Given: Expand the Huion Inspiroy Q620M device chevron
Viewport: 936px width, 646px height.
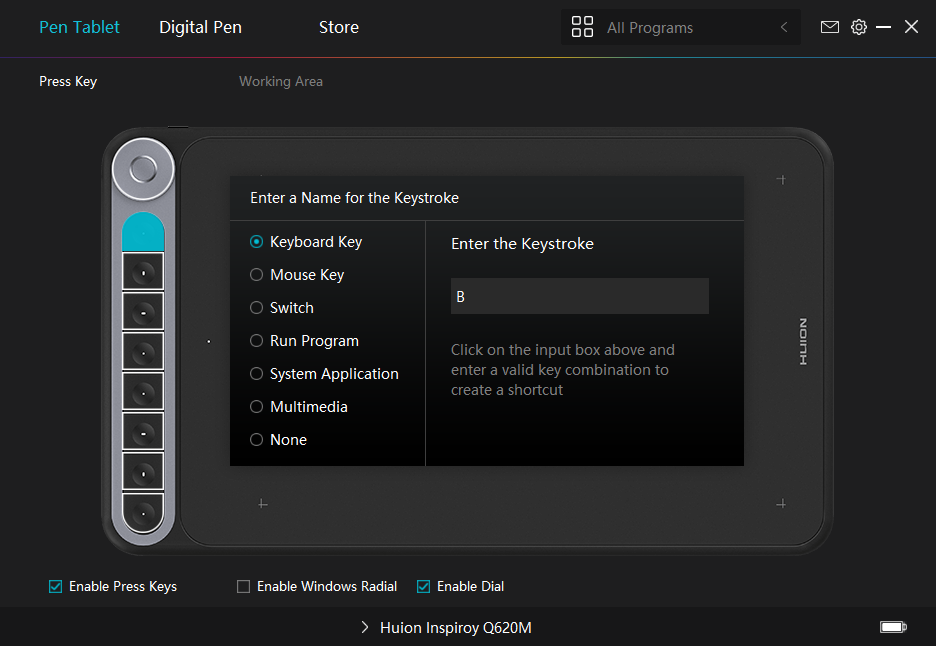Looking at the screenshot, I should [365, 628].
